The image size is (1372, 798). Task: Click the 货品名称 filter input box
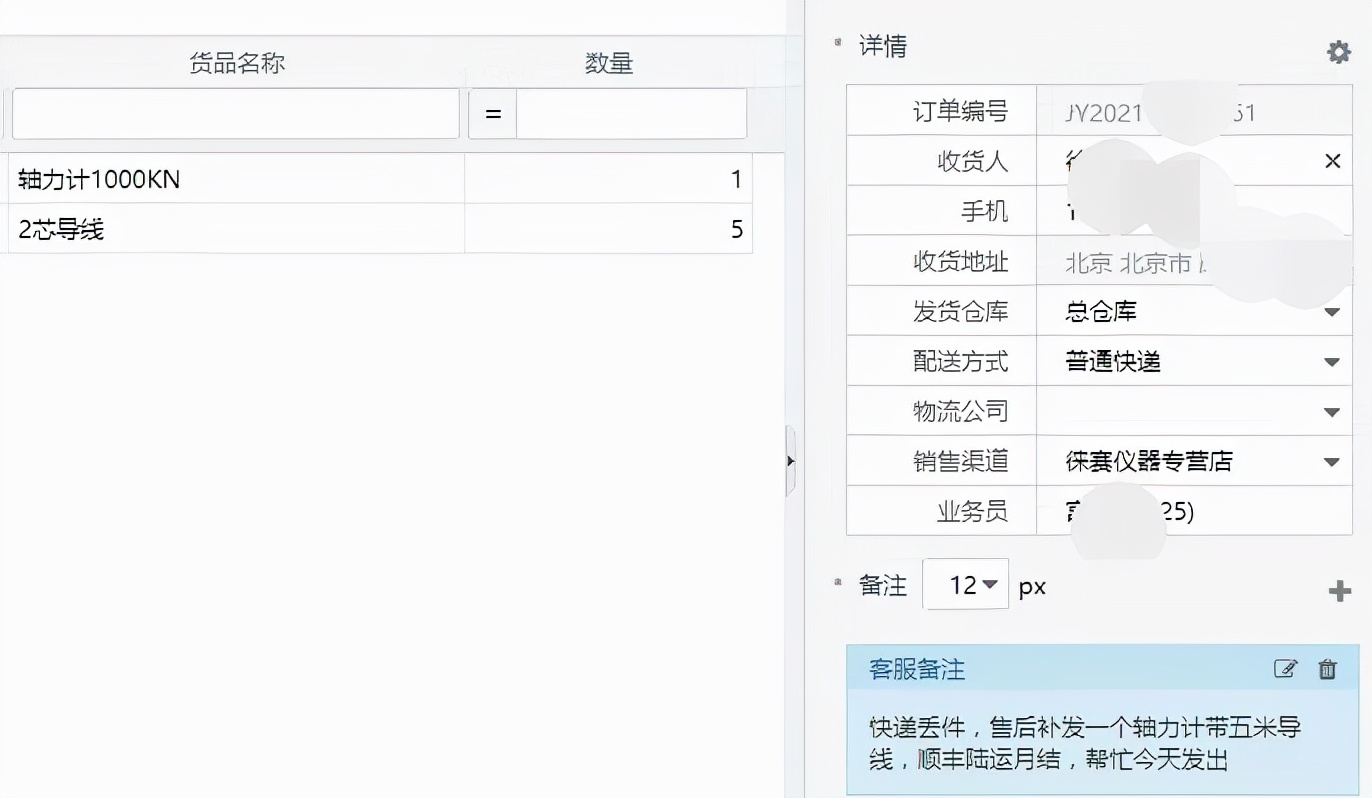pos(235,114)
